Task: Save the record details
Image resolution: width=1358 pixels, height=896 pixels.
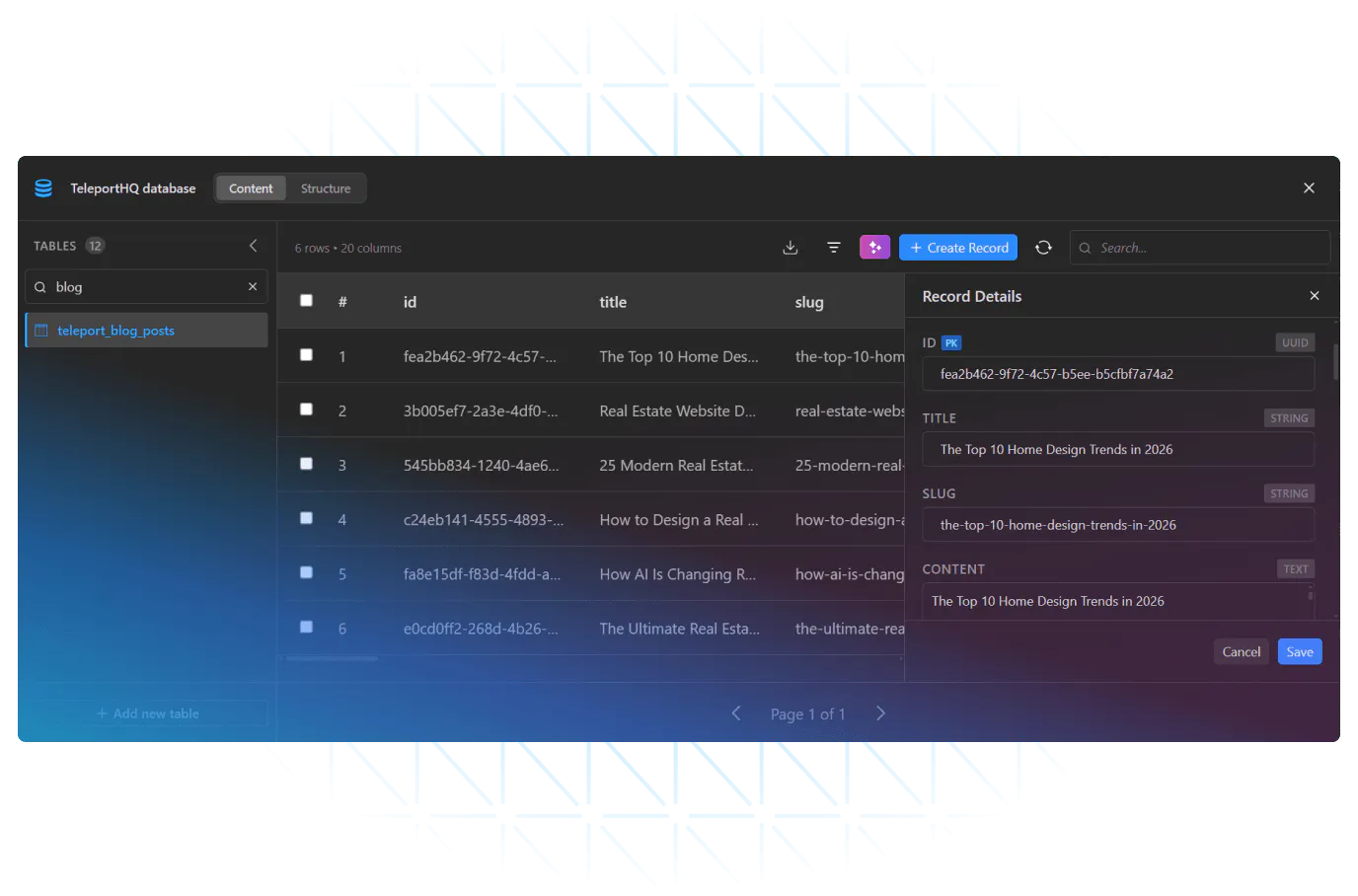Action: (x=1300, y=651)
